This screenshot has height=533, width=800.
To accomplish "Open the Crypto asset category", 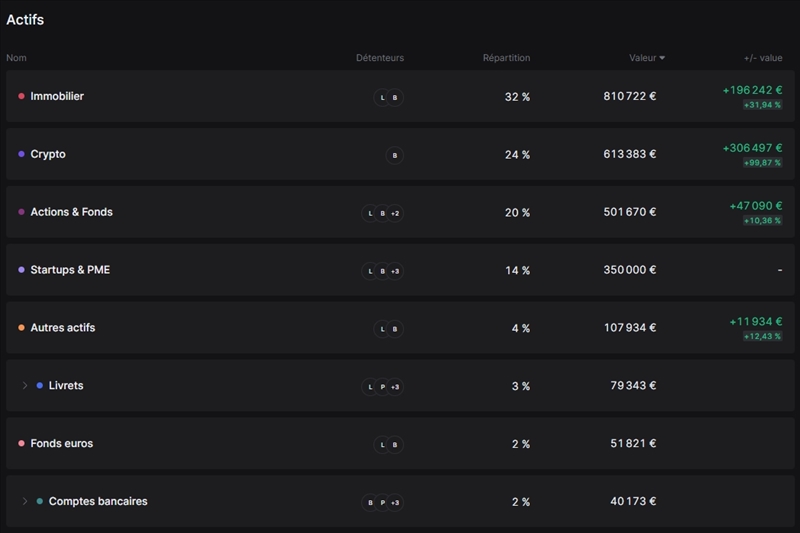I will tap(48, 155).
